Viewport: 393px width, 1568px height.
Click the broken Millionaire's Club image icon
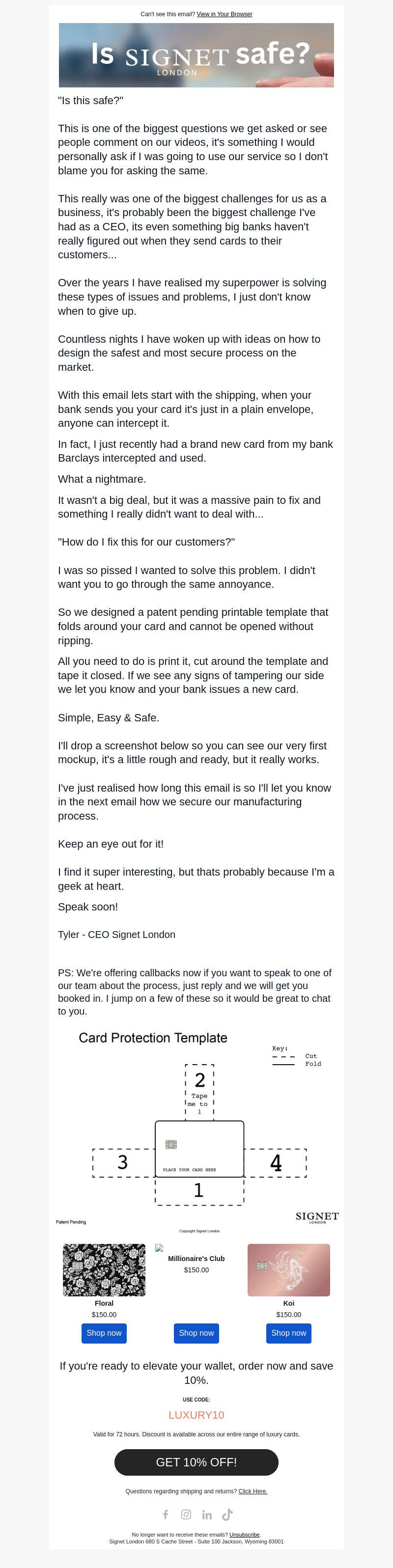(x=159, y=1247)
